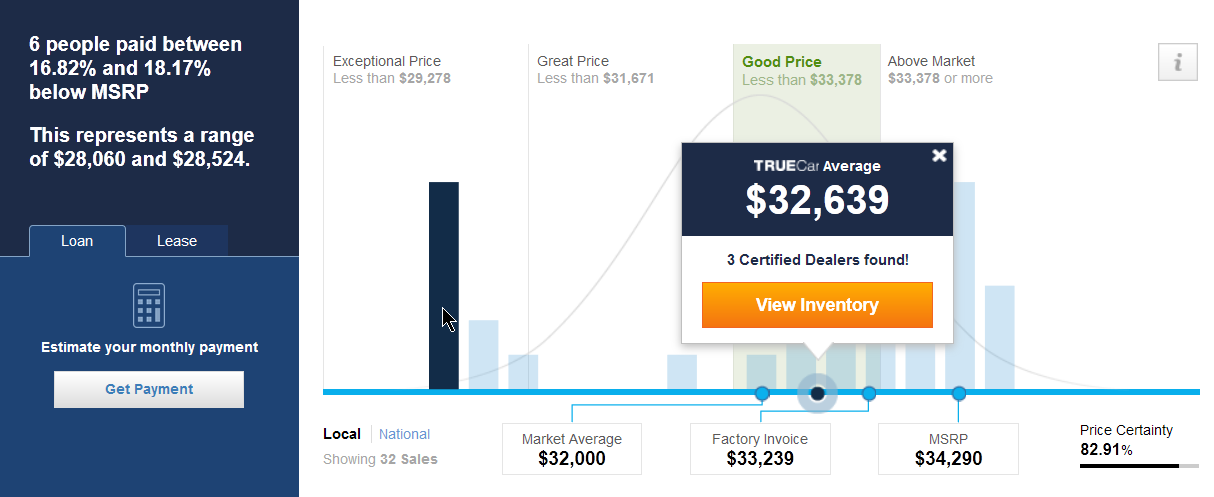Click the dark highlighted histogram bar
This screenshot has height=497, width=1214.
(444, 285)
